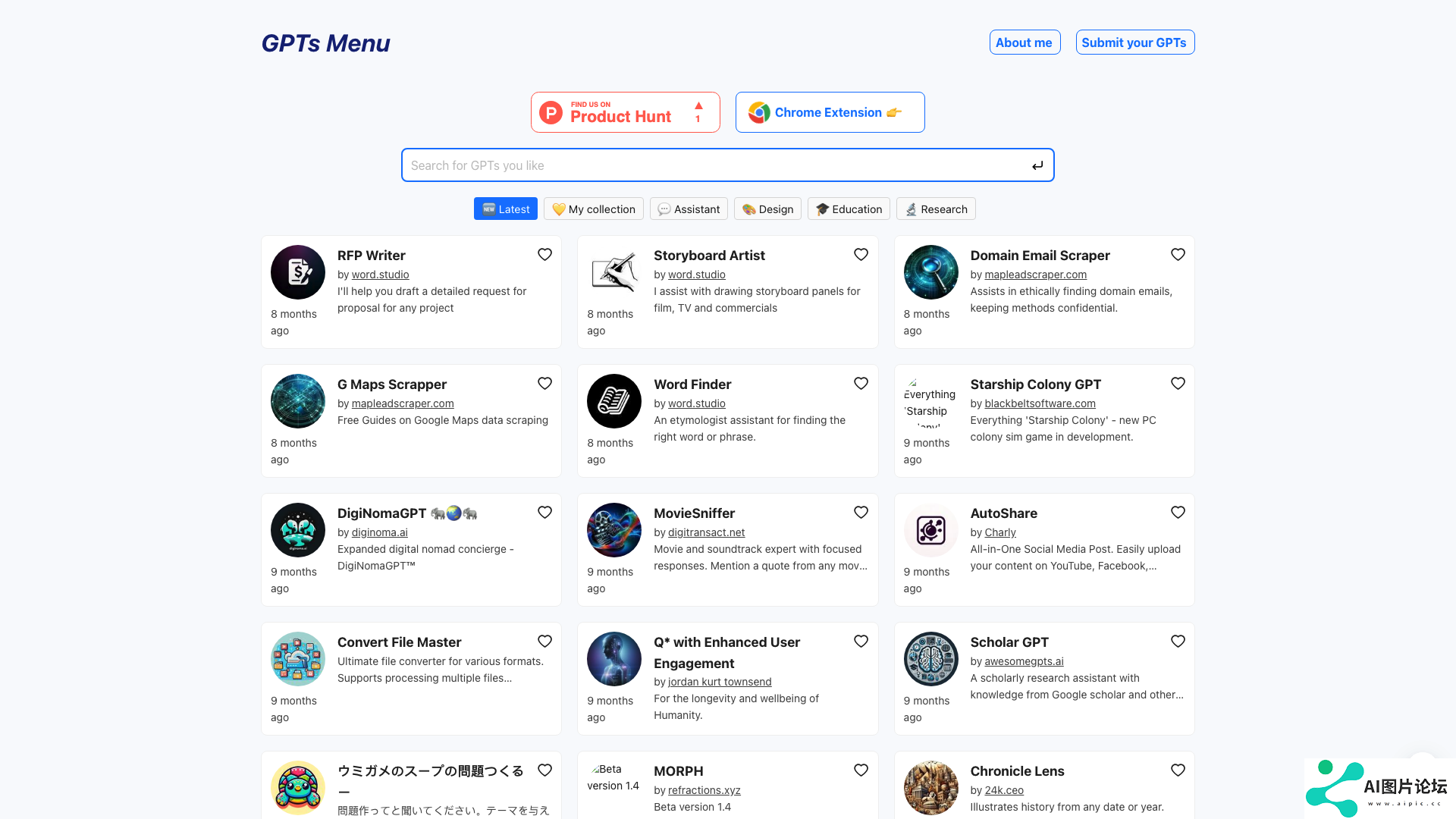Screen dimensions: 1456x819
Task: Open the AutoShare logo icon
Action: 930,530
